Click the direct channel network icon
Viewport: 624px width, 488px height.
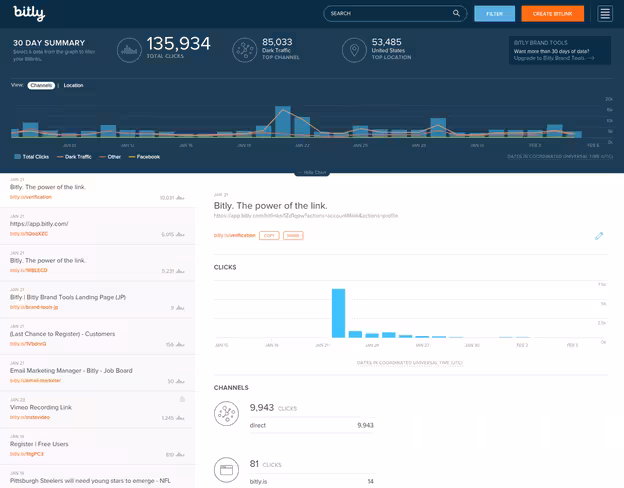(226, 414)
